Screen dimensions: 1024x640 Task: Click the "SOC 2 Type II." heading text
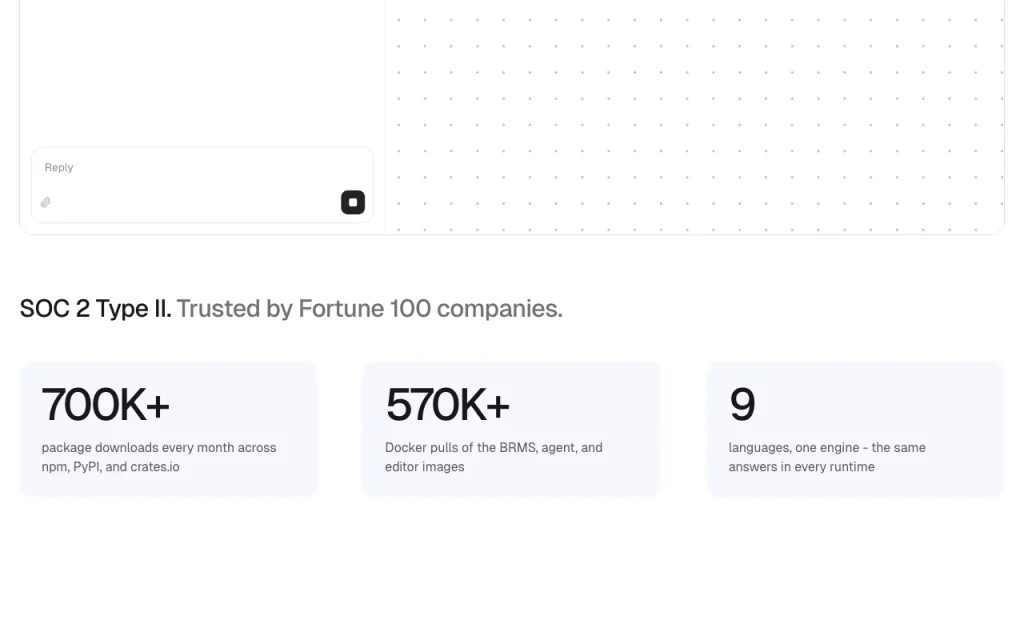[95, 309]
